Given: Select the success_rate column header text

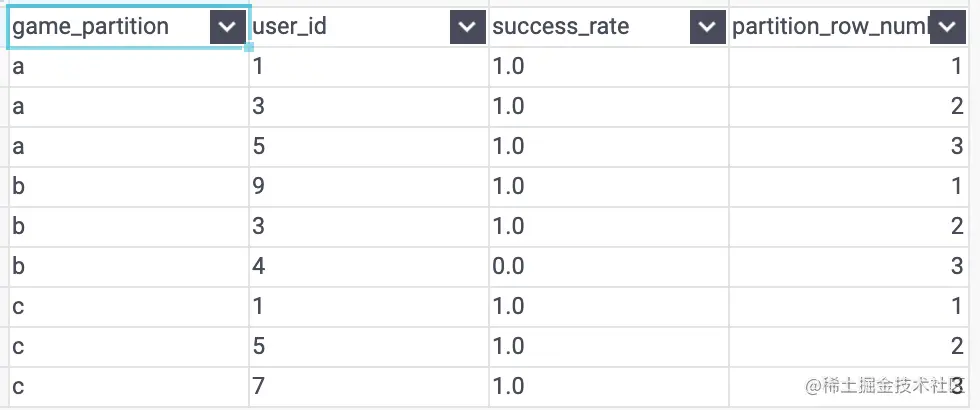Looking at the screenshot, I should click(x=561, y=27).
